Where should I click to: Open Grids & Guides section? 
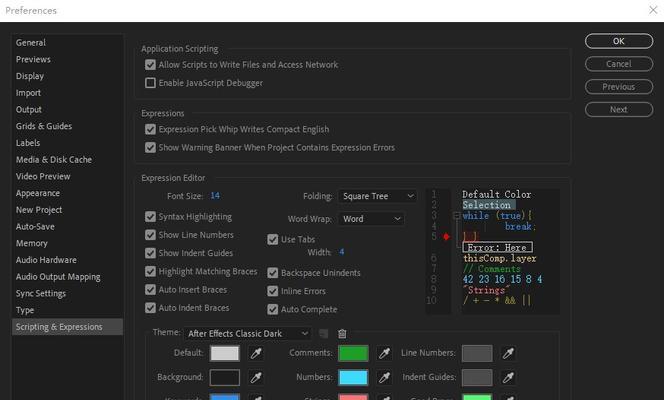[44, 126]
